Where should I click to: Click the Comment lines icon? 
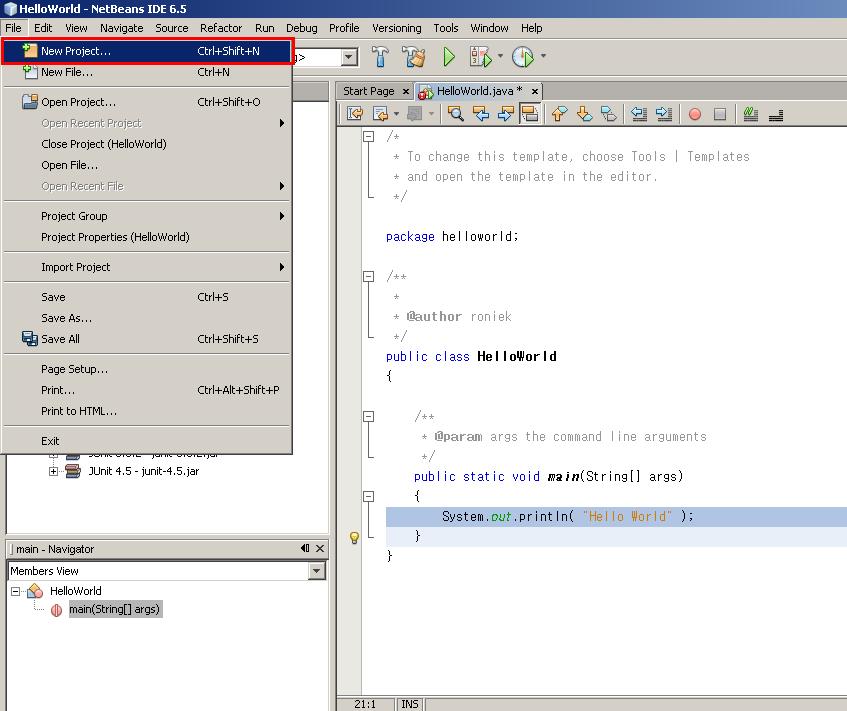click(750, 113)
